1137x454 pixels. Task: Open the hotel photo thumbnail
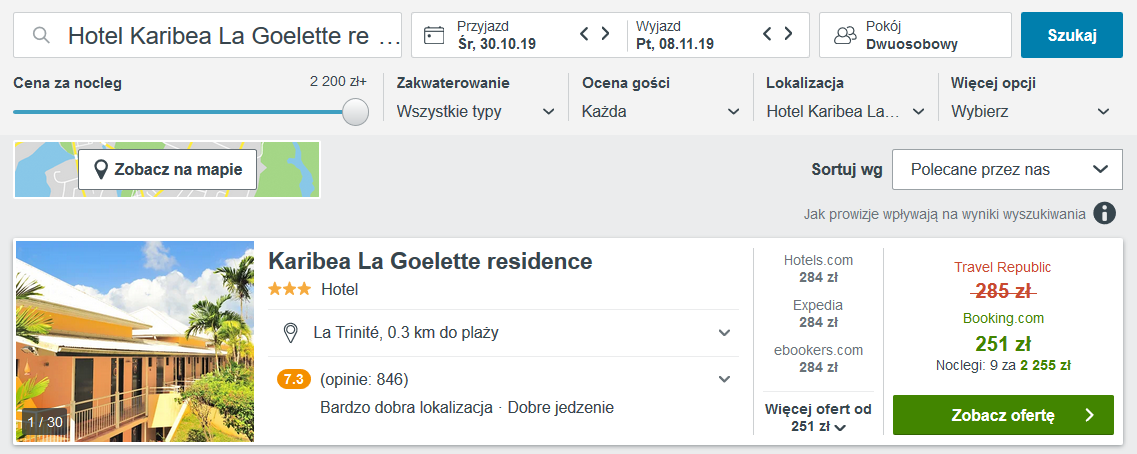[135, 342]
